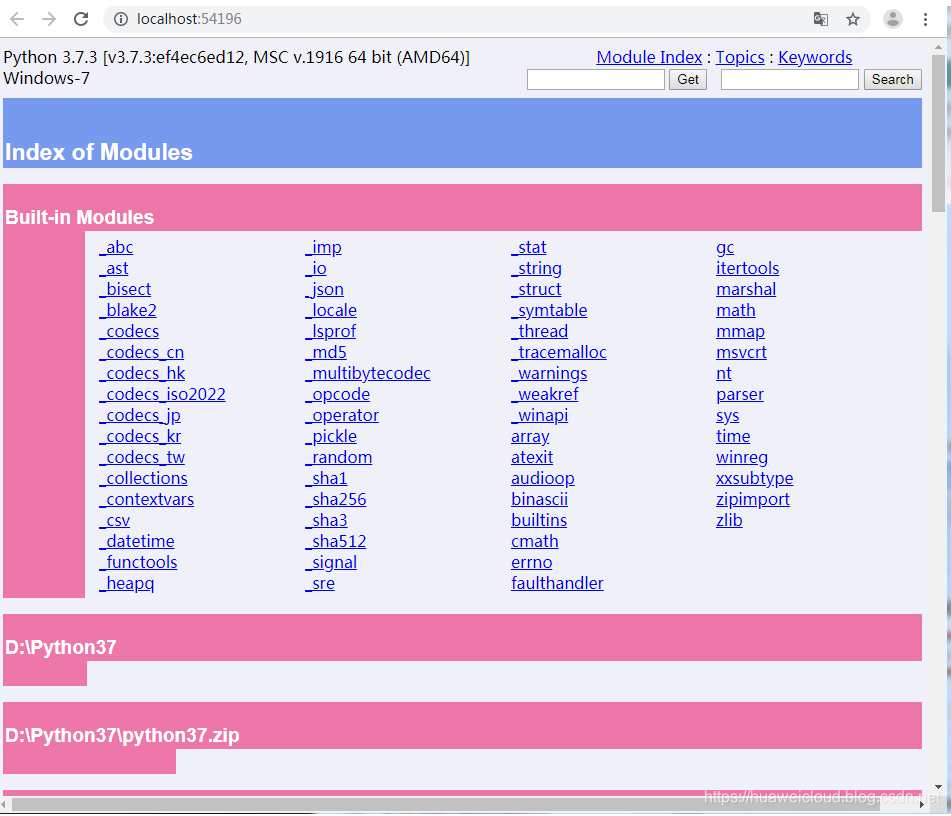Focus the text field next to Get

point(596,79)
